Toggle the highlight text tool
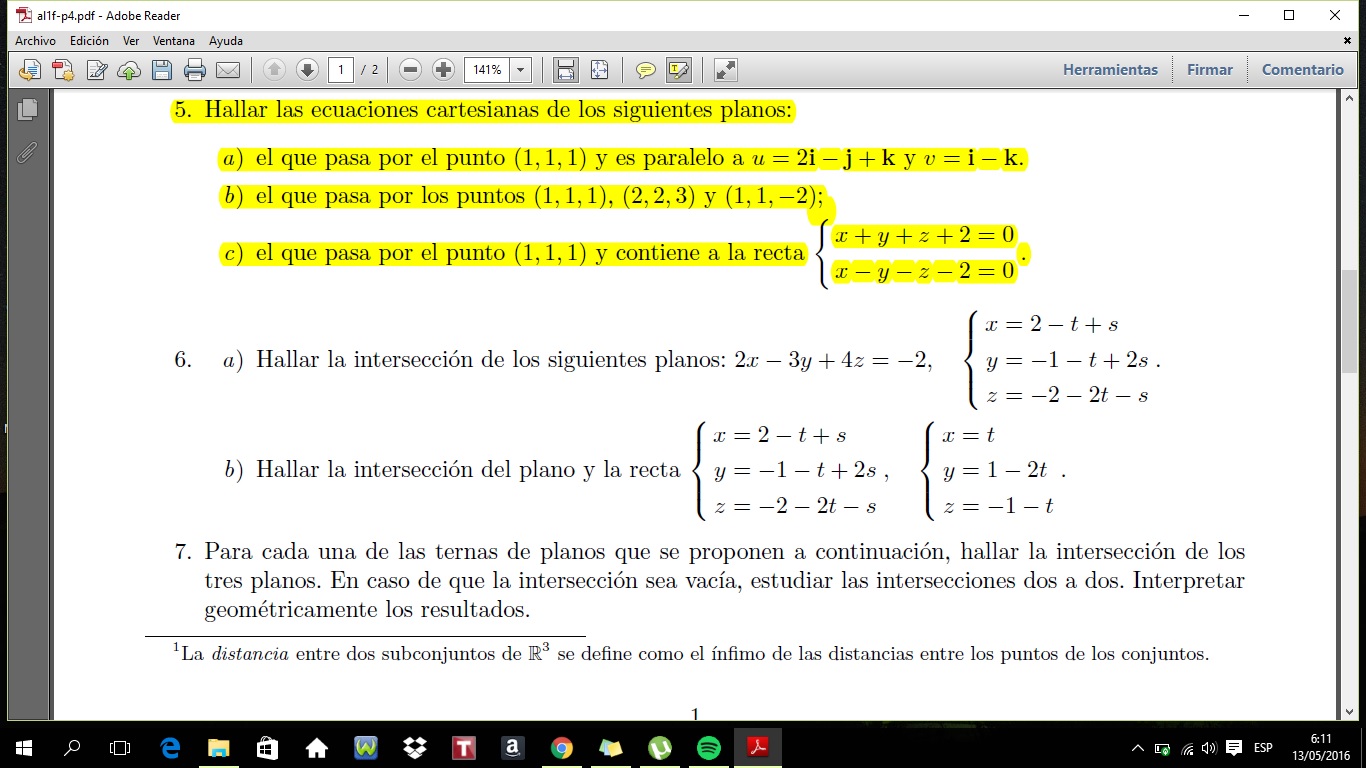Viewport: 1366px width, 768px height. [x=678, y=70]
